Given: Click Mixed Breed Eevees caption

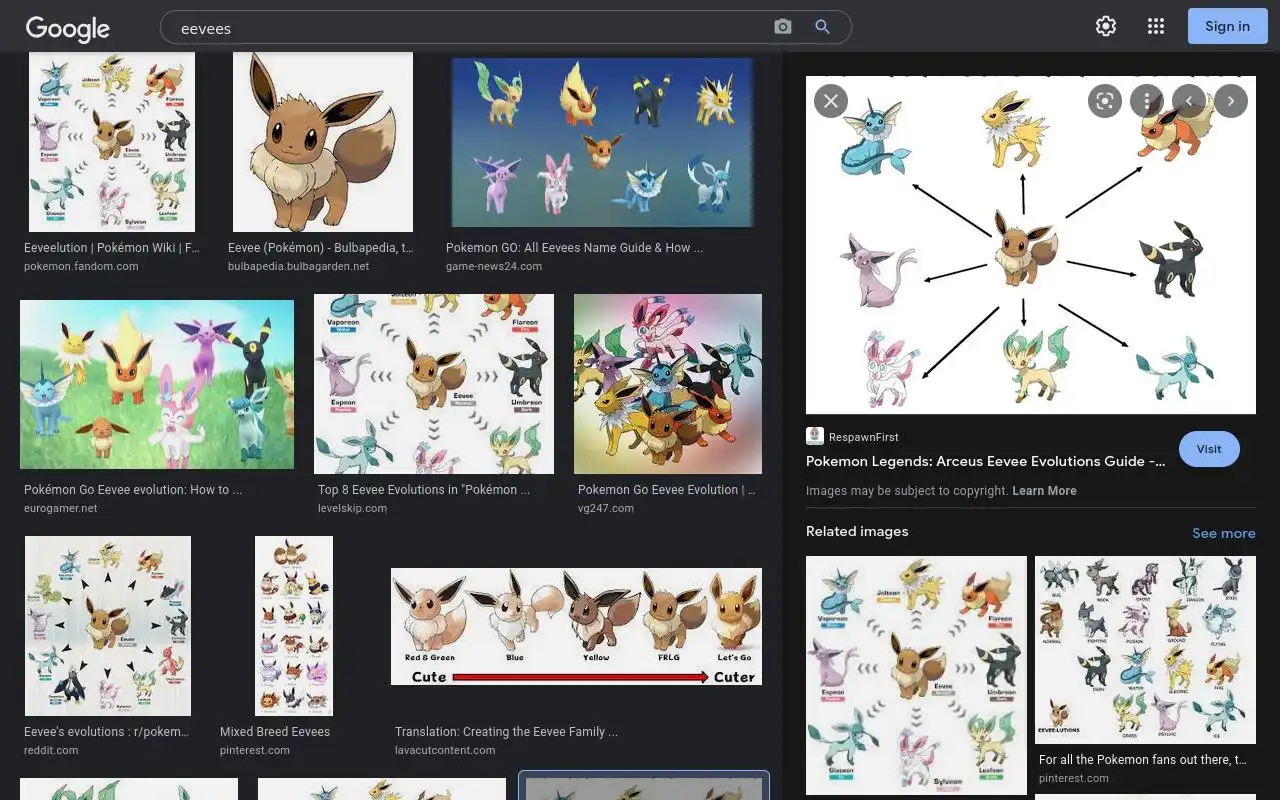Looking at the screenshot, I should click(275, 732).
